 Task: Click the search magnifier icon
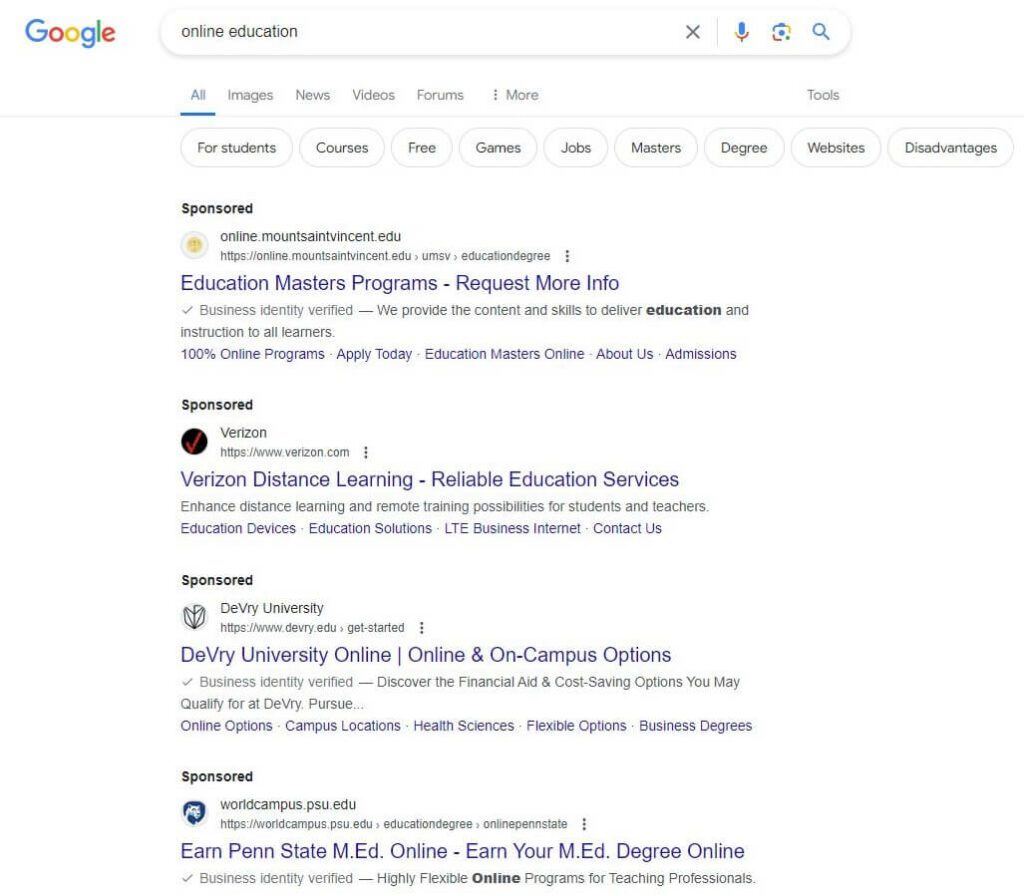(x=820, y=31)
